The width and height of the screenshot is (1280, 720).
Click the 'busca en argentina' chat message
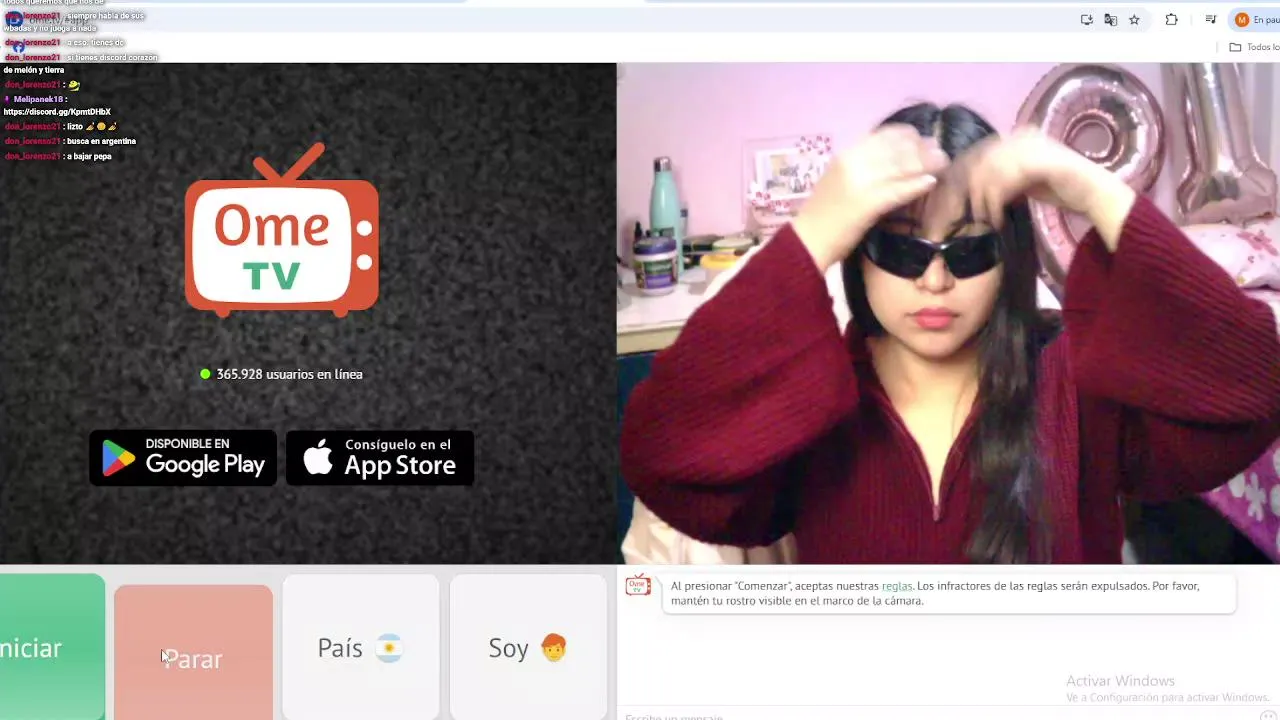coord(101,141)
